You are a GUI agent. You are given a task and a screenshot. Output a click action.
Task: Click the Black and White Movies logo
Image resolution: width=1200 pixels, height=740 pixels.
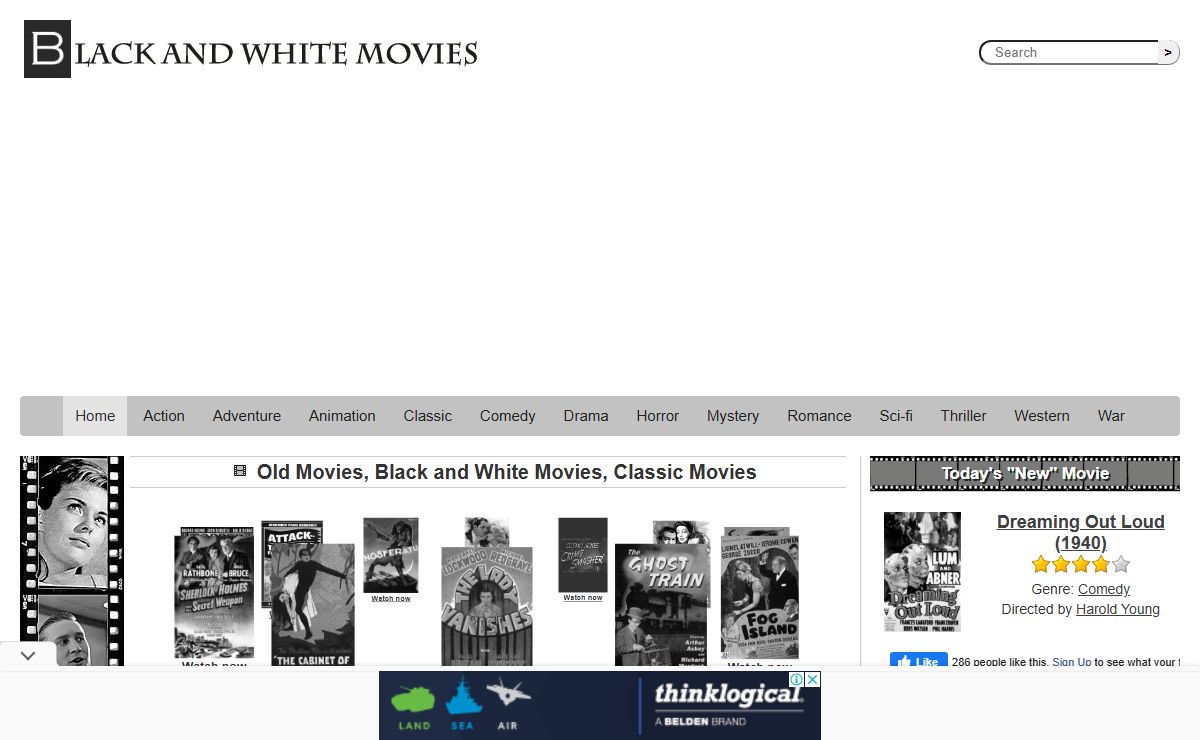click(250, 49)
